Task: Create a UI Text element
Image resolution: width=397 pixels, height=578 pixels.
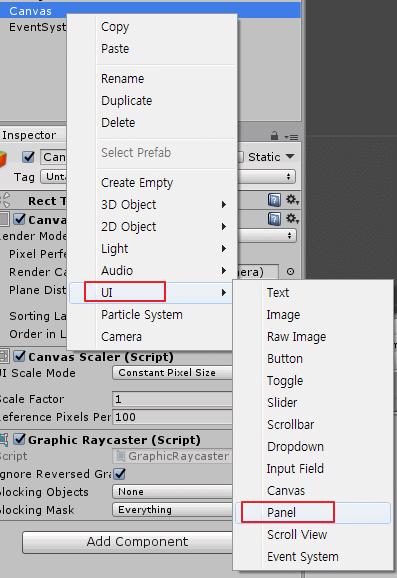Action: (313, 293)
